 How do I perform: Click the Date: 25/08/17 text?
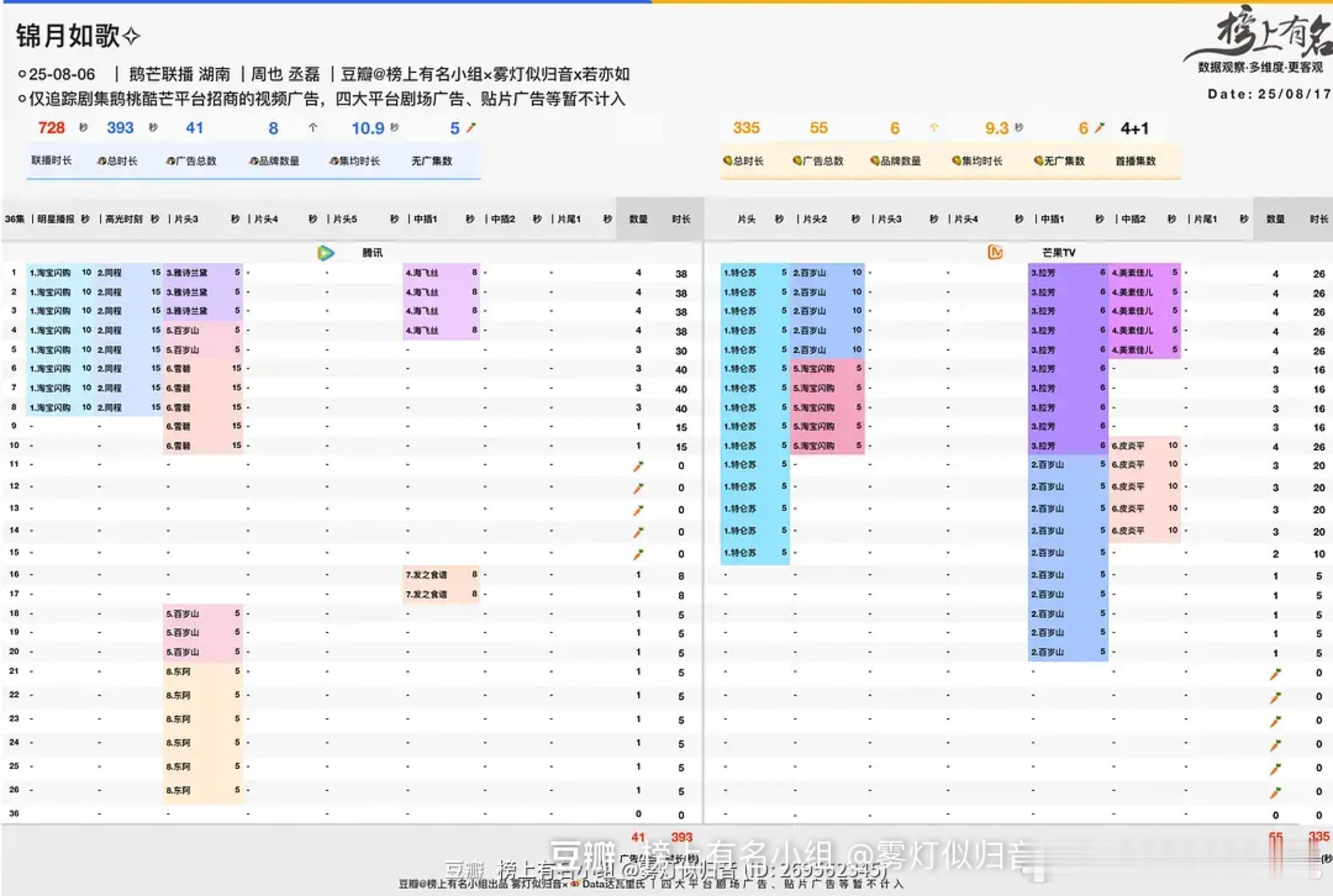tap(1270, 94)
